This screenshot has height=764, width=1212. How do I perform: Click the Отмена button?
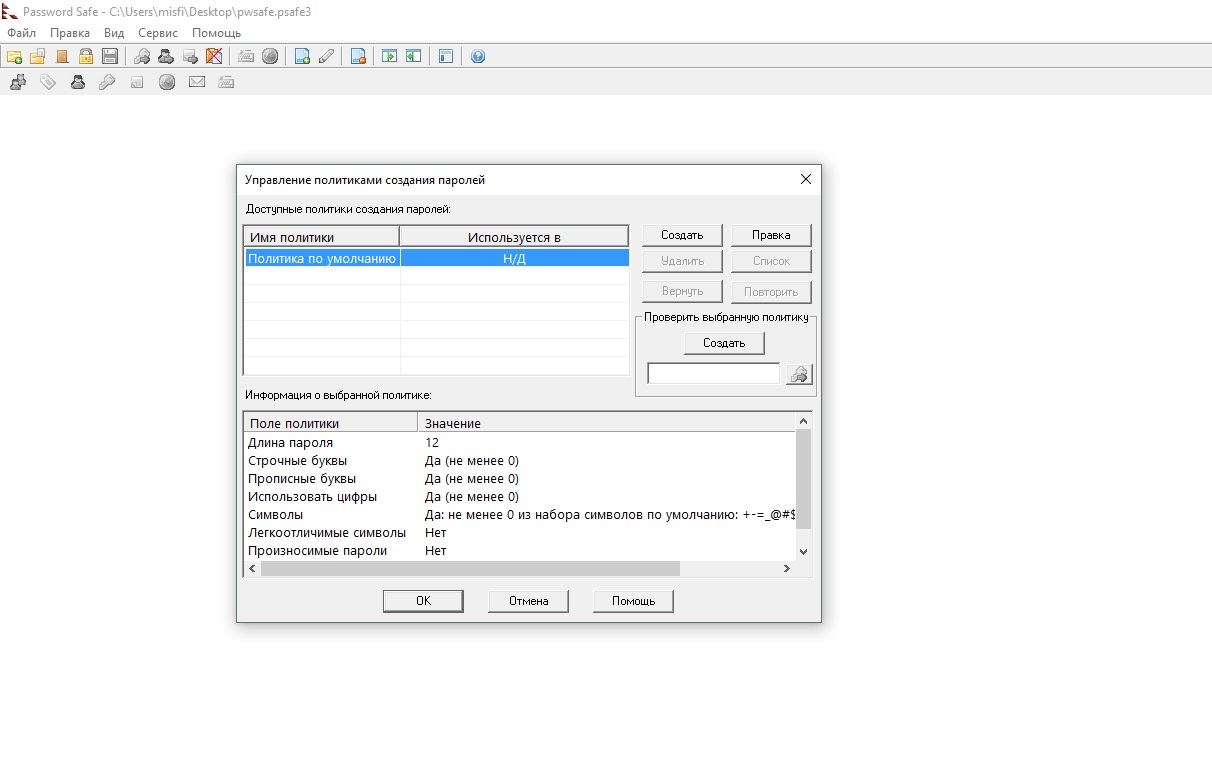[528, 601]
